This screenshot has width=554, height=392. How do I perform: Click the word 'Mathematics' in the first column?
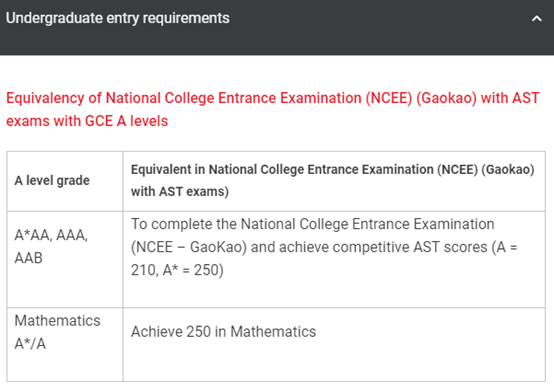(x=57, y=321)
